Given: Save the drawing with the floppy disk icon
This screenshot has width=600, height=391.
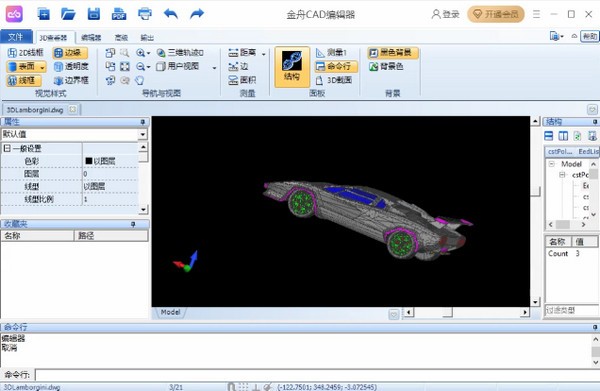Looking at the screenshot, I should [x=94, y=14].
